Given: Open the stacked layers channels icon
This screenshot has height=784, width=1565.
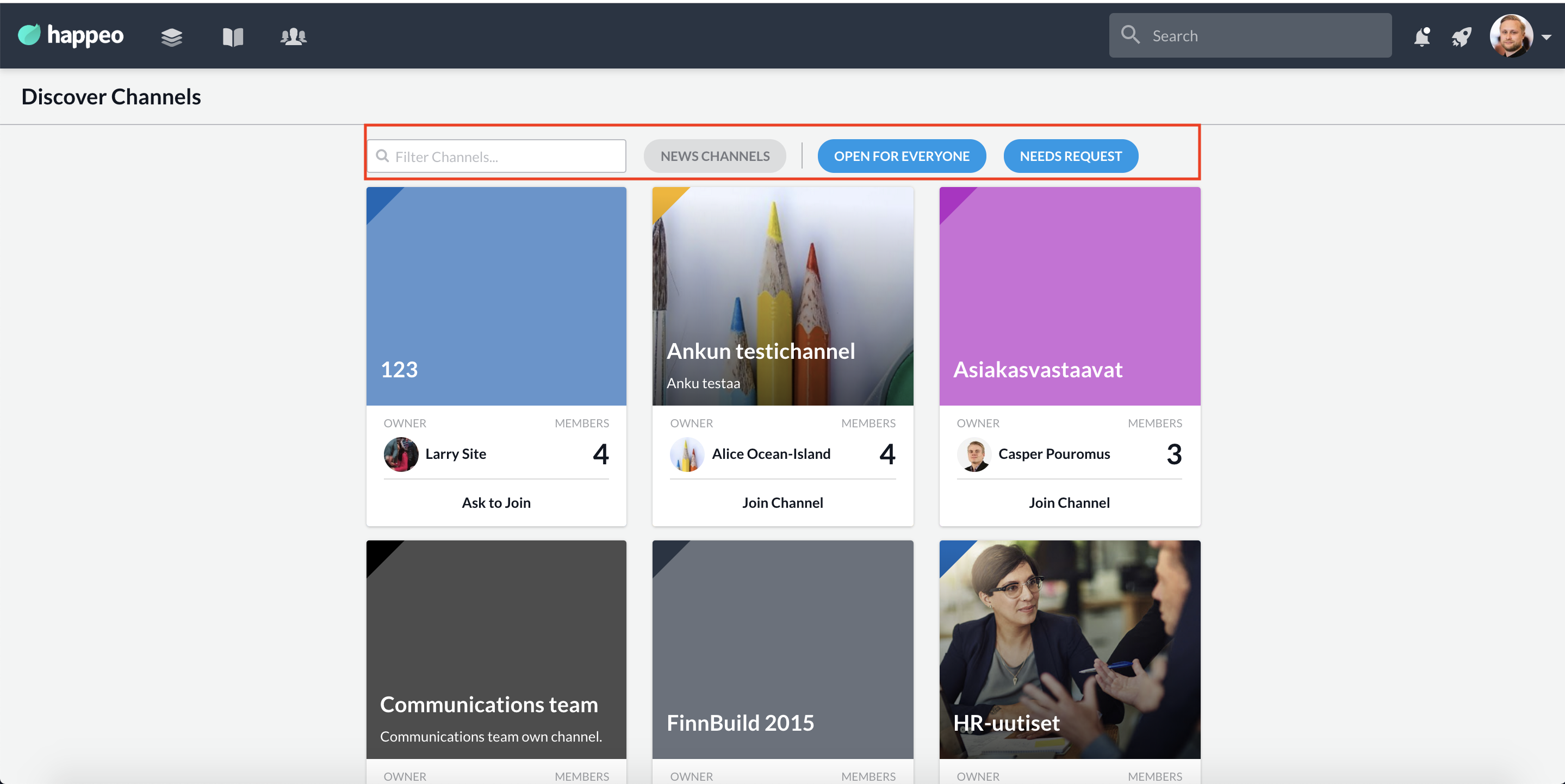Looking at the screenshot, I should 171,37.
